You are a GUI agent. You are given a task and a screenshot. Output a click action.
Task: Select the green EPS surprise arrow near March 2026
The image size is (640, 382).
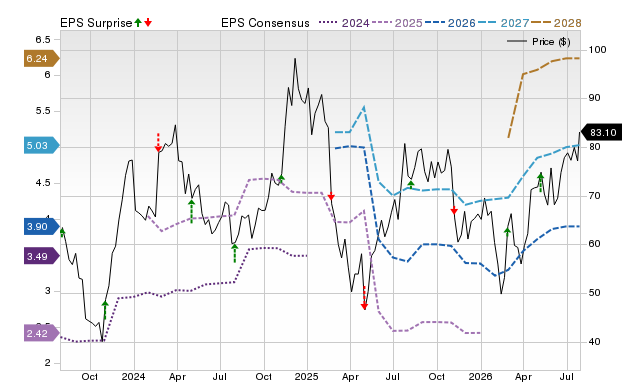[x=507, y=232]
